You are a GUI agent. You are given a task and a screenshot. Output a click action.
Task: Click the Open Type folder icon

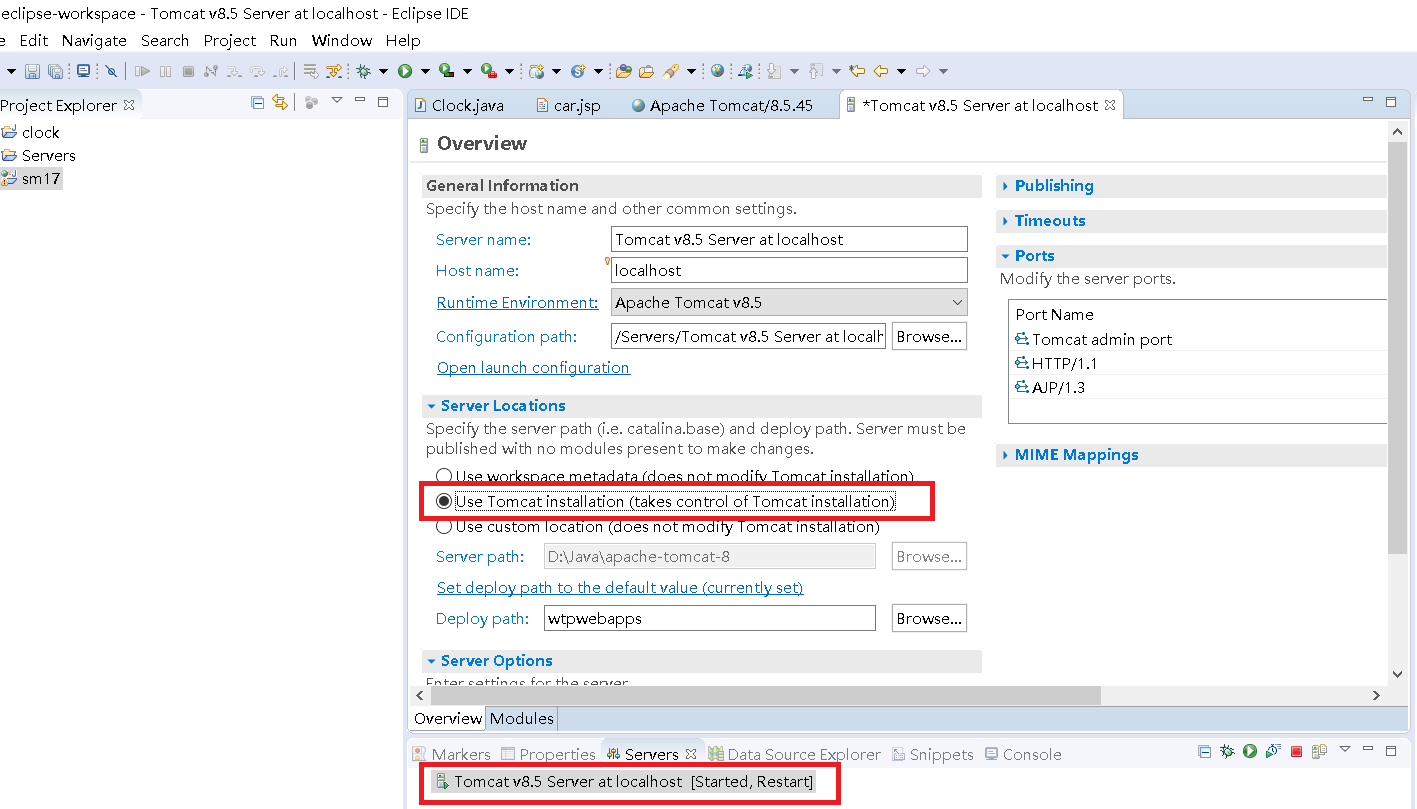pos(623,71)
